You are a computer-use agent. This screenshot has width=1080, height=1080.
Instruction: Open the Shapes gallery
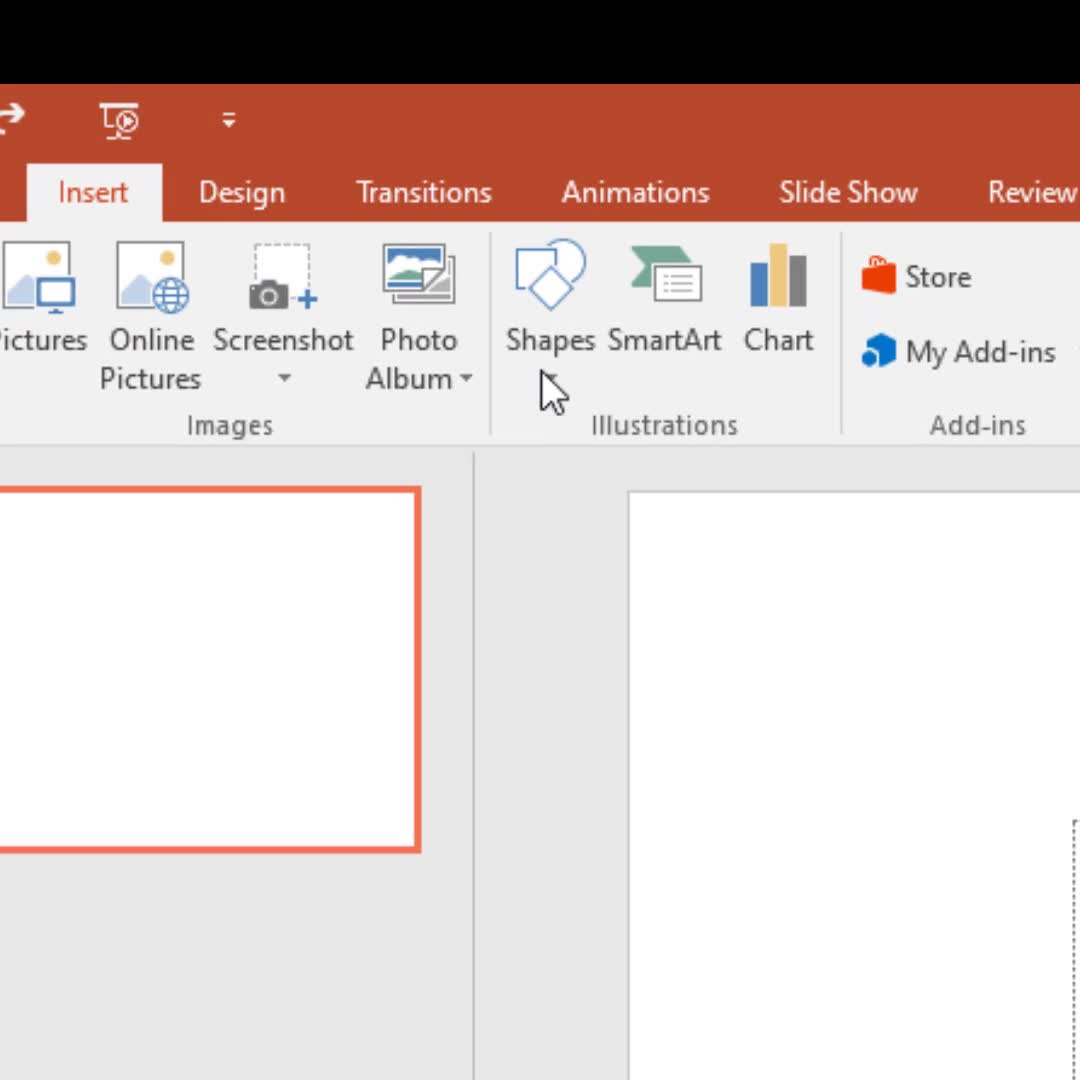click(549, 299)
